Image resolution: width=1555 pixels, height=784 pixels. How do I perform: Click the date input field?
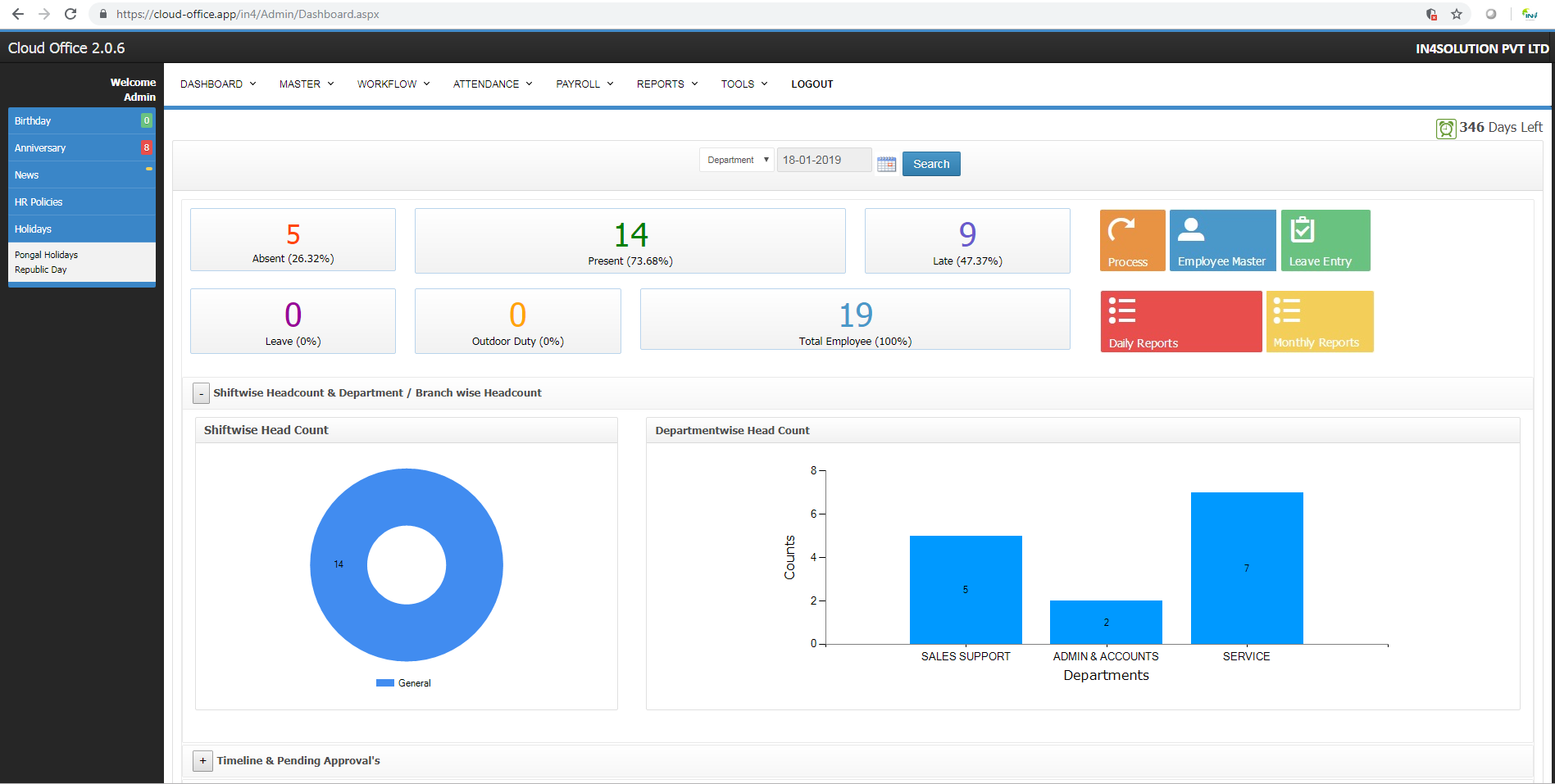[x=823, y=160]
